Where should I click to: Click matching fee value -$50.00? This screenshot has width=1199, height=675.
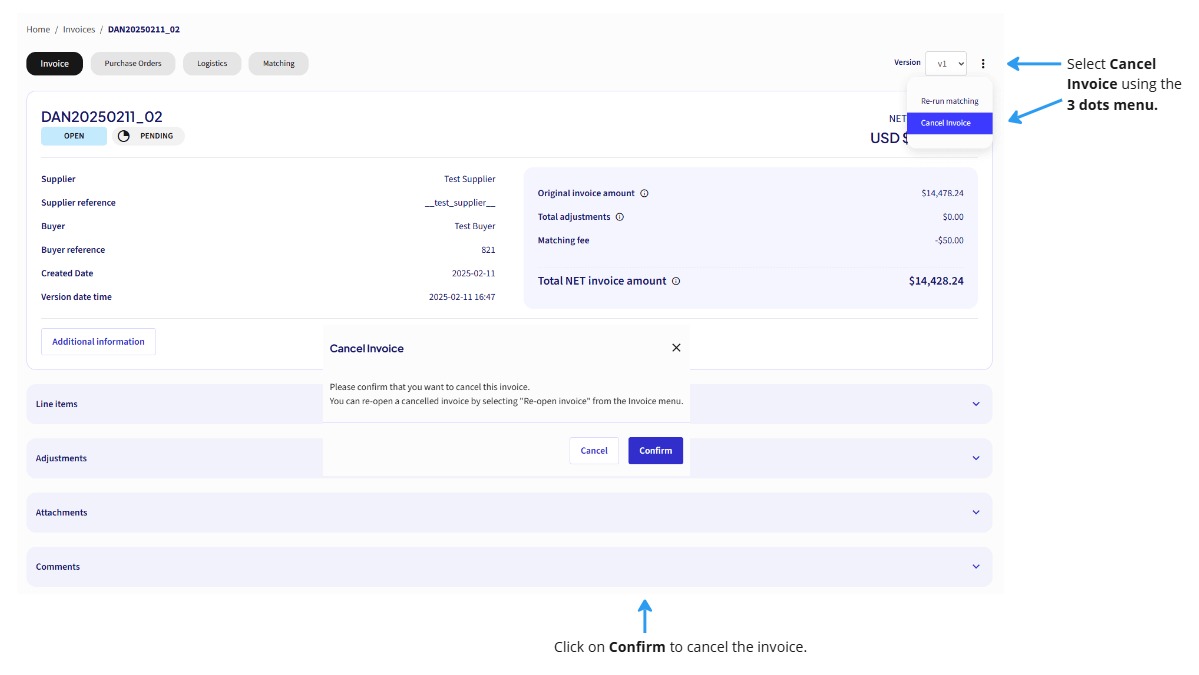[949, 240]
